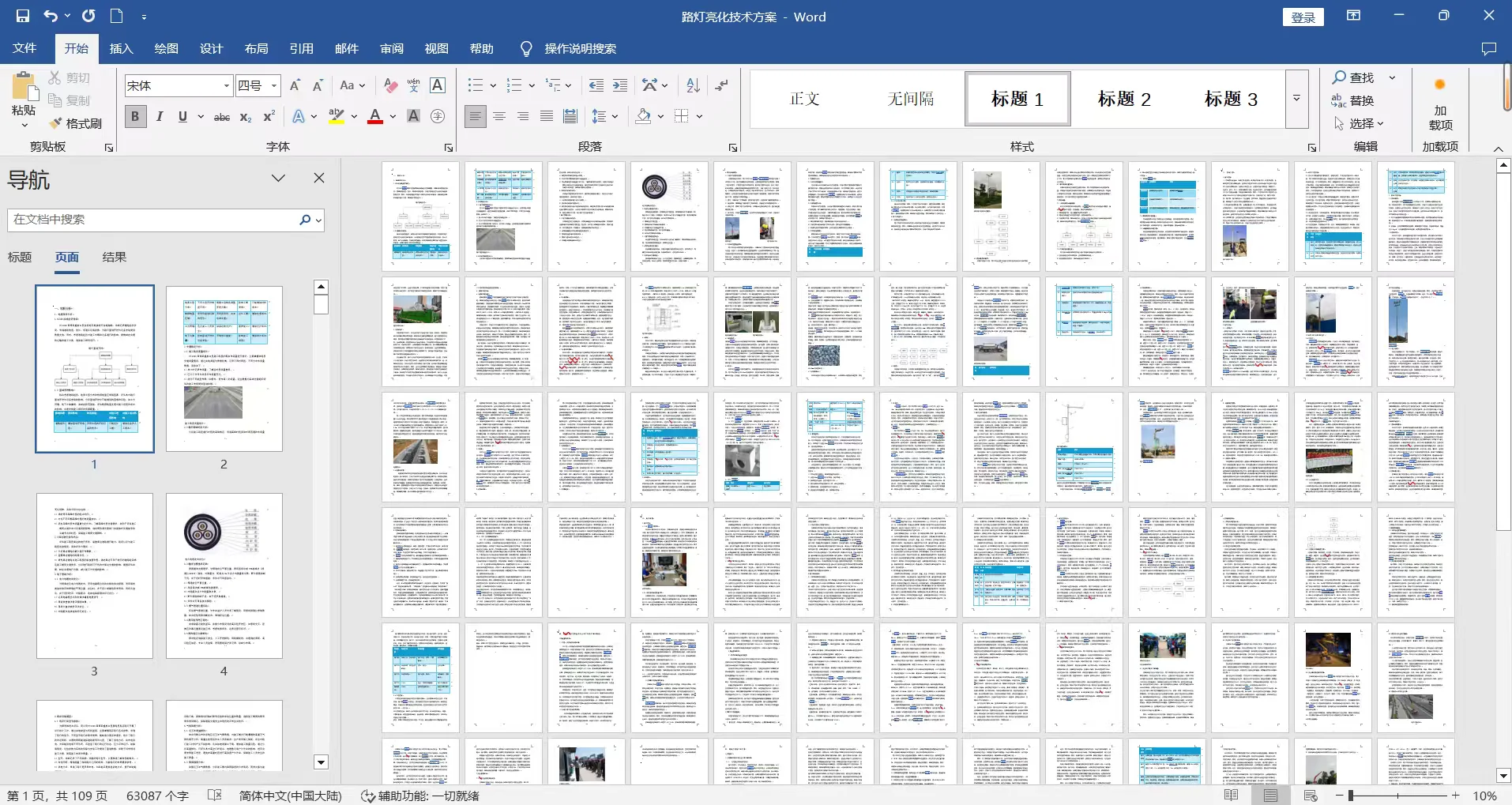The image size is (1512, 805).
Task: Open line spacing options dropdown
Action: (x=604, y=117)
